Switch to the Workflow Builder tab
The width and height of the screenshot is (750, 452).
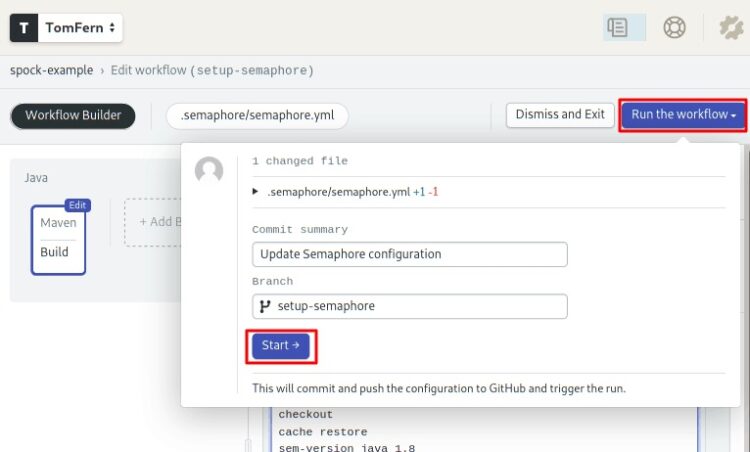tap(73, 116)
